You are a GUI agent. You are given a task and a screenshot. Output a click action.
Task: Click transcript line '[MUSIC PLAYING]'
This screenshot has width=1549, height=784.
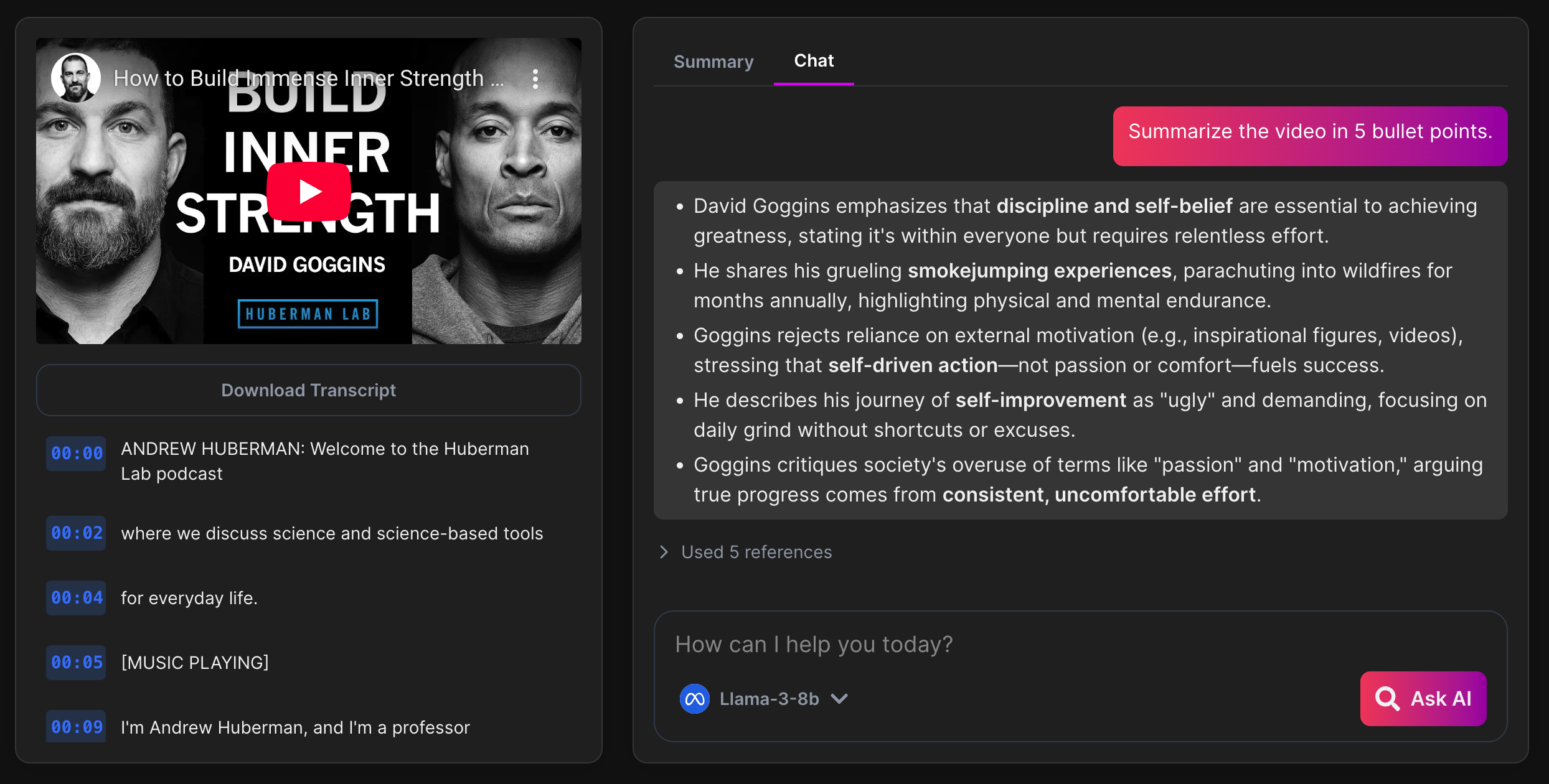tap(195, 663)
